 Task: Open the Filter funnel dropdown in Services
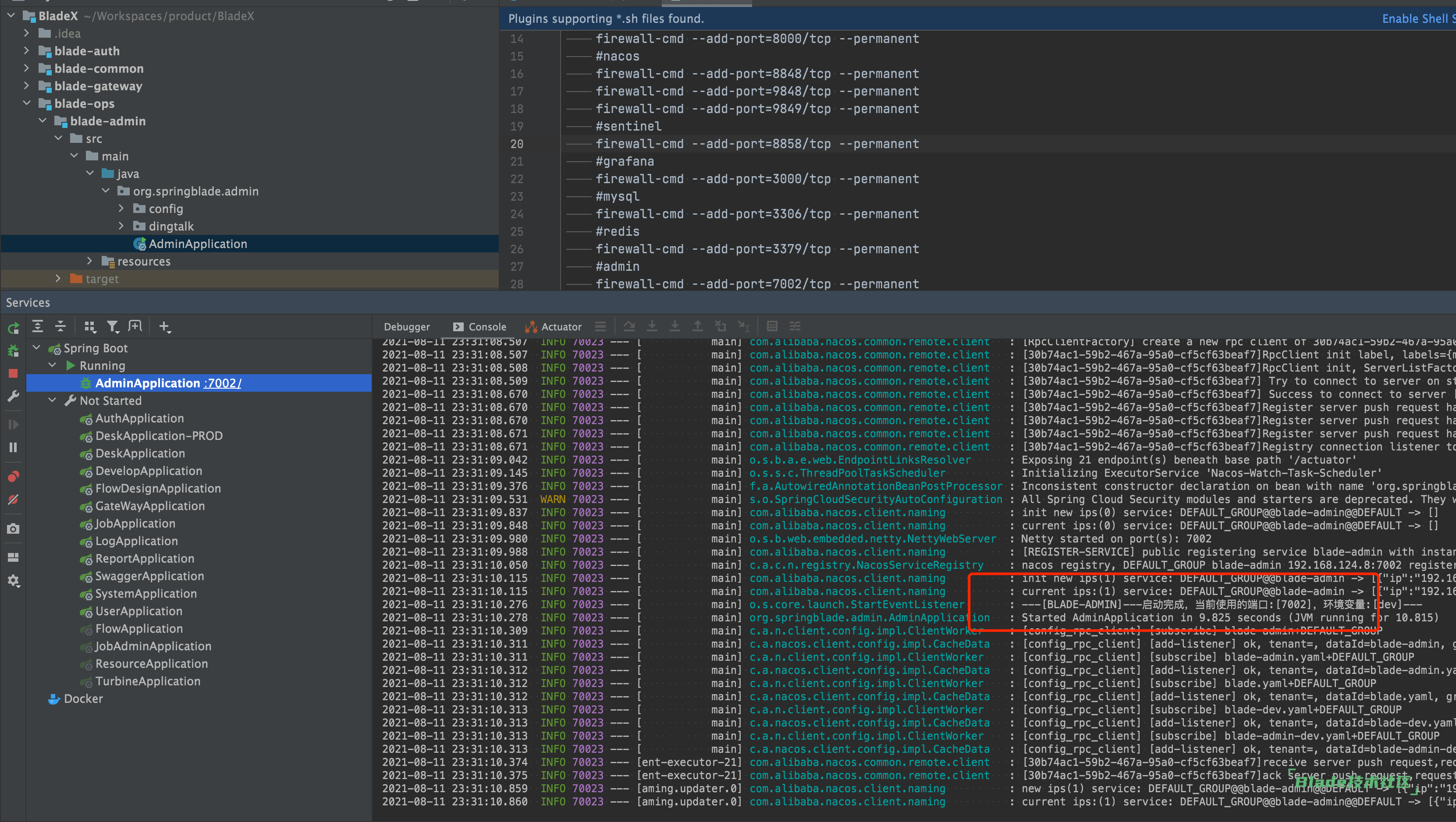coord(113,326)
